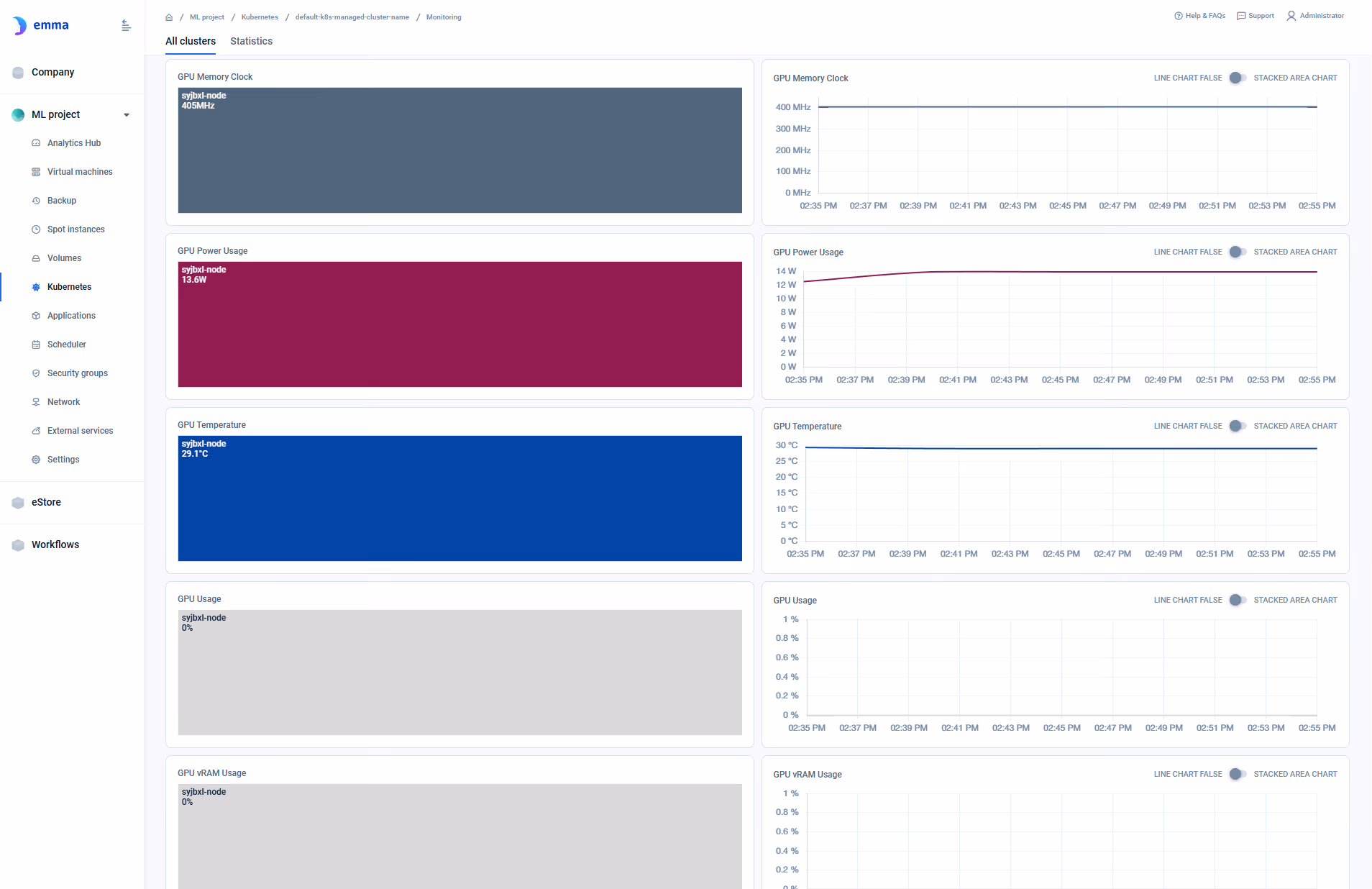1372x889 pixels.
Task: Click STACKED AREA CHART label for GPU Usage
Action: [x=1296, y=600]
